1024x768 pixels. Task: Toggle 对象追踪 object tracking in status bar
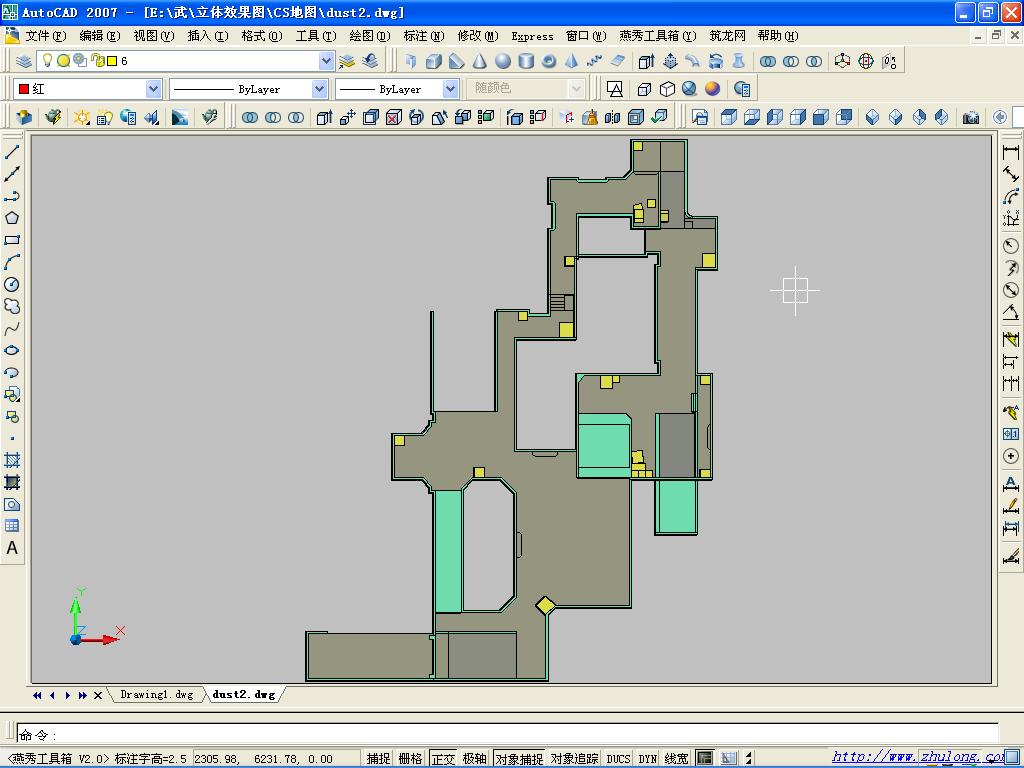(574, 758)
